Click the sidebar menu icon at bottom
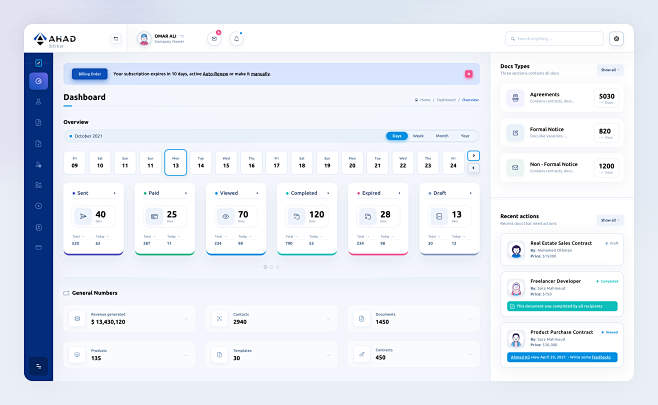This screenshot has height=405, width=658. [39, 366]
